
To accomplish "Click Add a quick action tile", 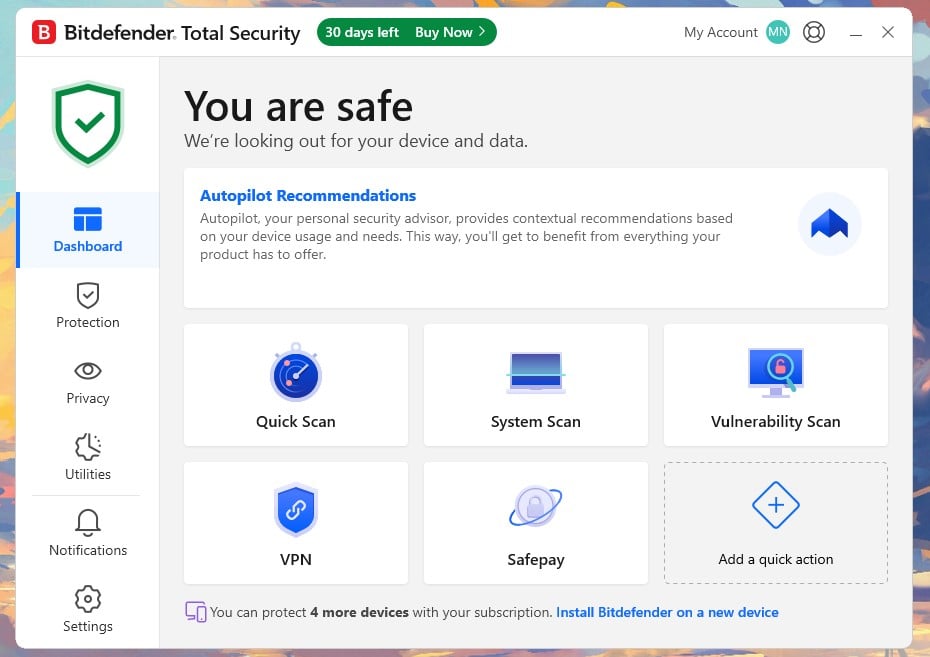I will tap(776, 523).
